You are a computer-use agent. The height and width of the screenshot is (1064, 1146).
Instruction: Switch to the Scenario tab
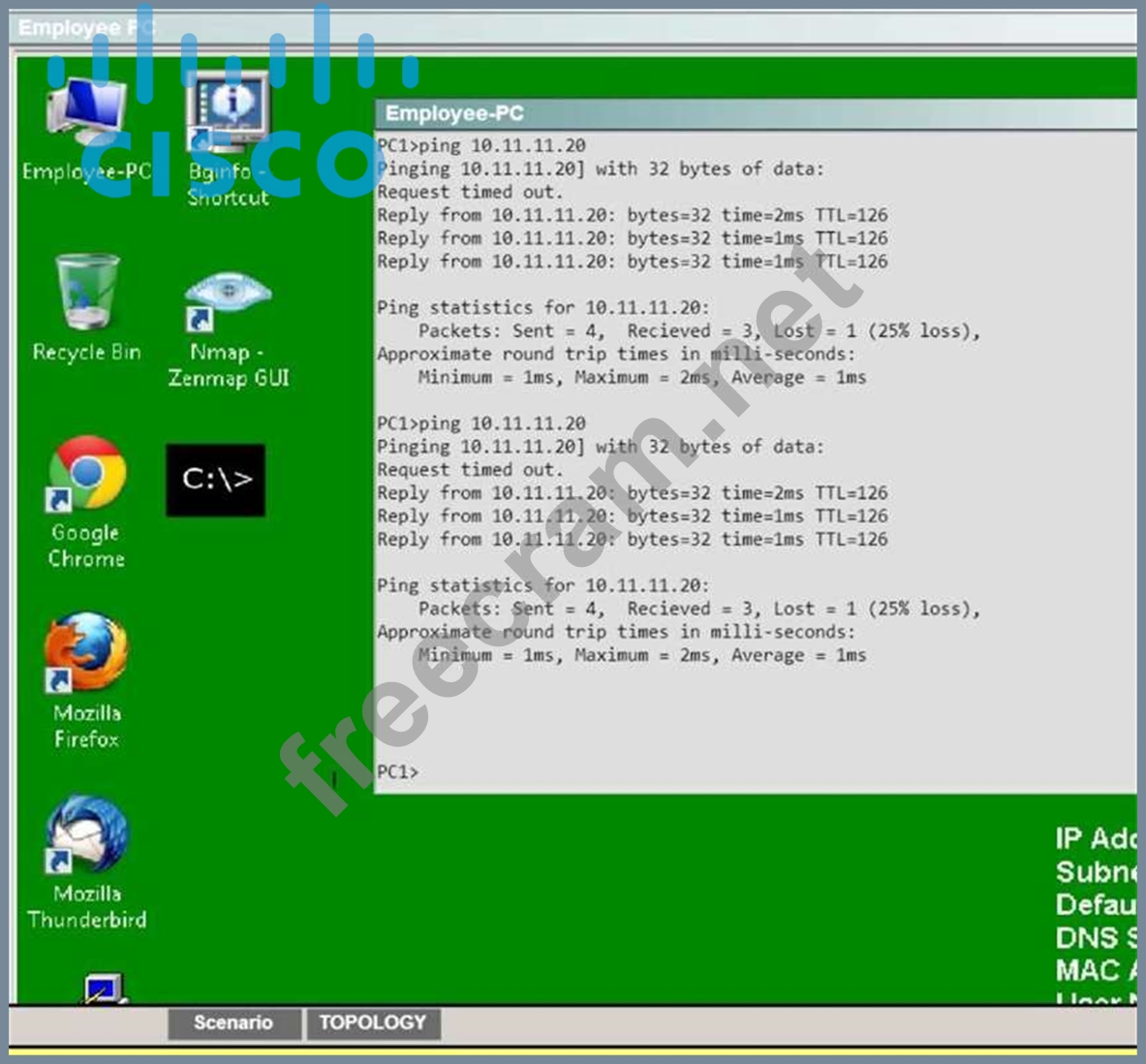coord(232,1023)
